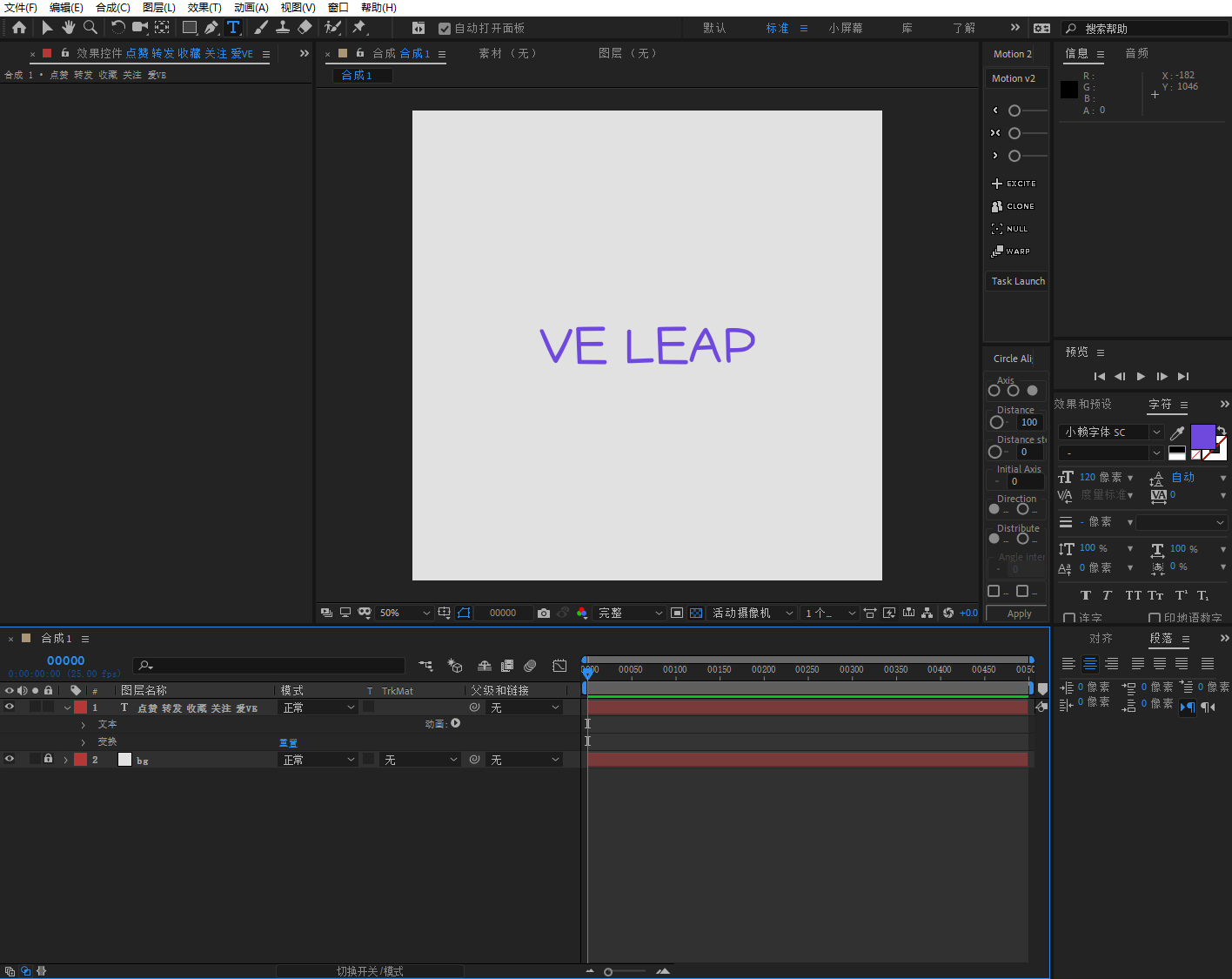The height and width of the screenshot is (979, 1232).
Task: Expand the 变换 transform property group
Action: (84, 742)
